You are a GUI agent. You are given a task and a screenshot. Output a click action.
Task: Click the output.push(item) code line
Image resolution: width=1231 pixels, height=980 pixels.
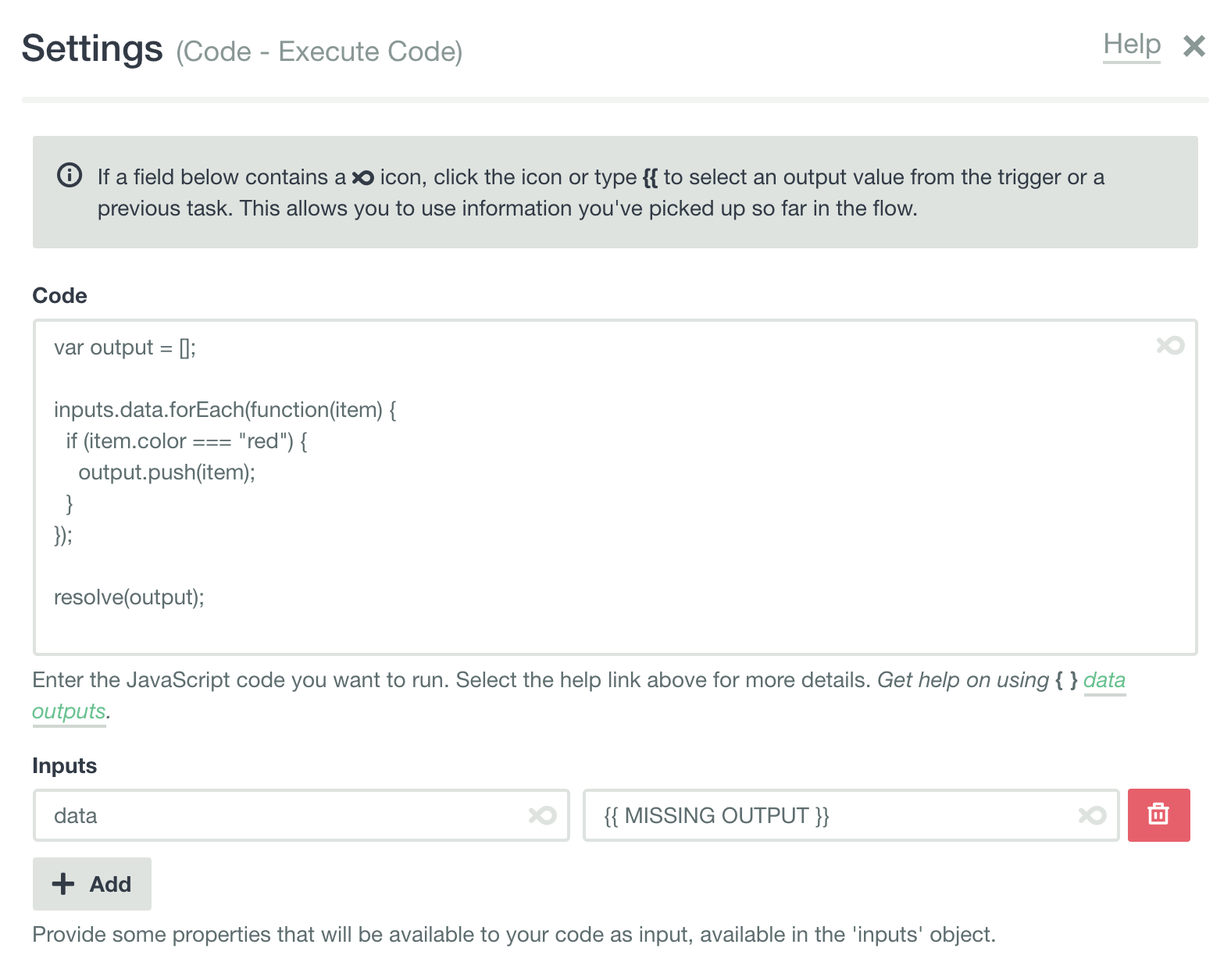click(x=167, y=472)
